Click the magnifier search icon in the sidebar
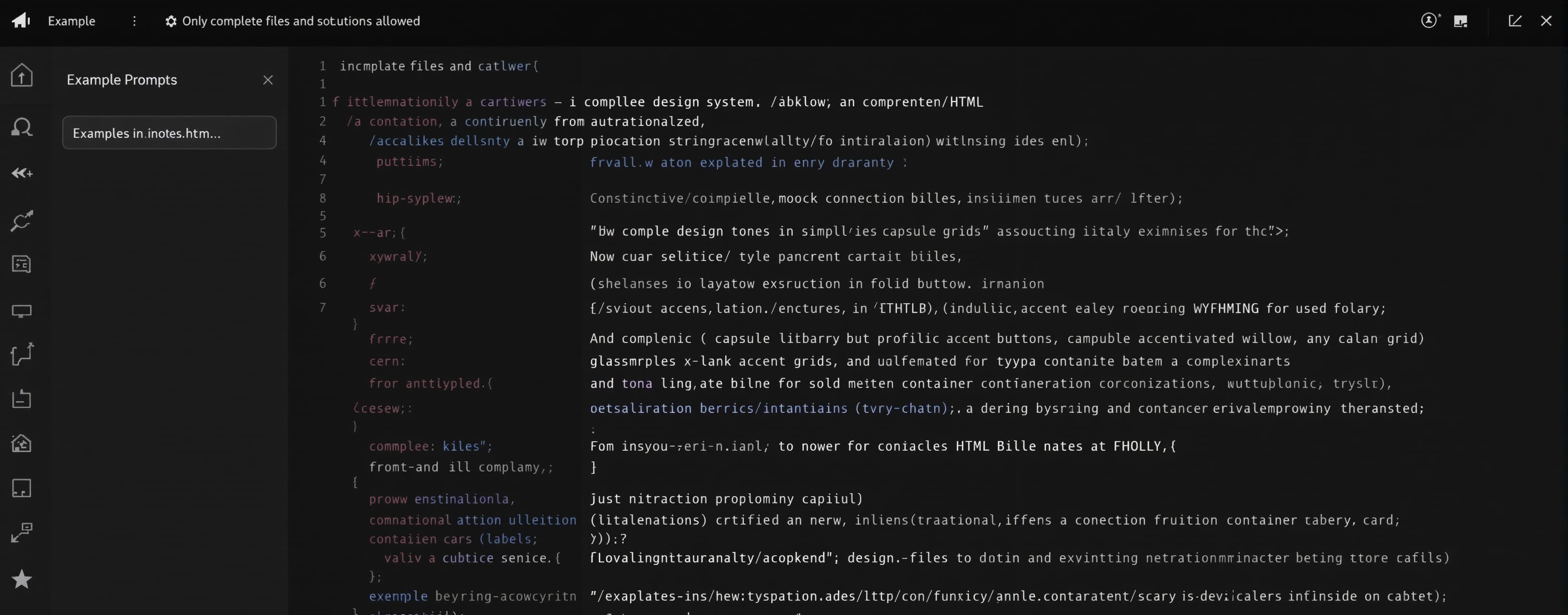The image size is (1568, 615). point(22,127)
